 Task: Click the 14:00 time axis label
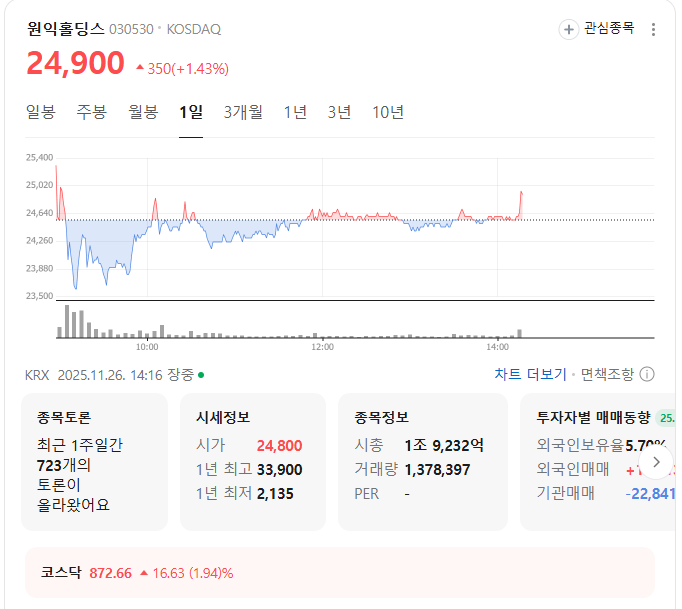point(497,347)
